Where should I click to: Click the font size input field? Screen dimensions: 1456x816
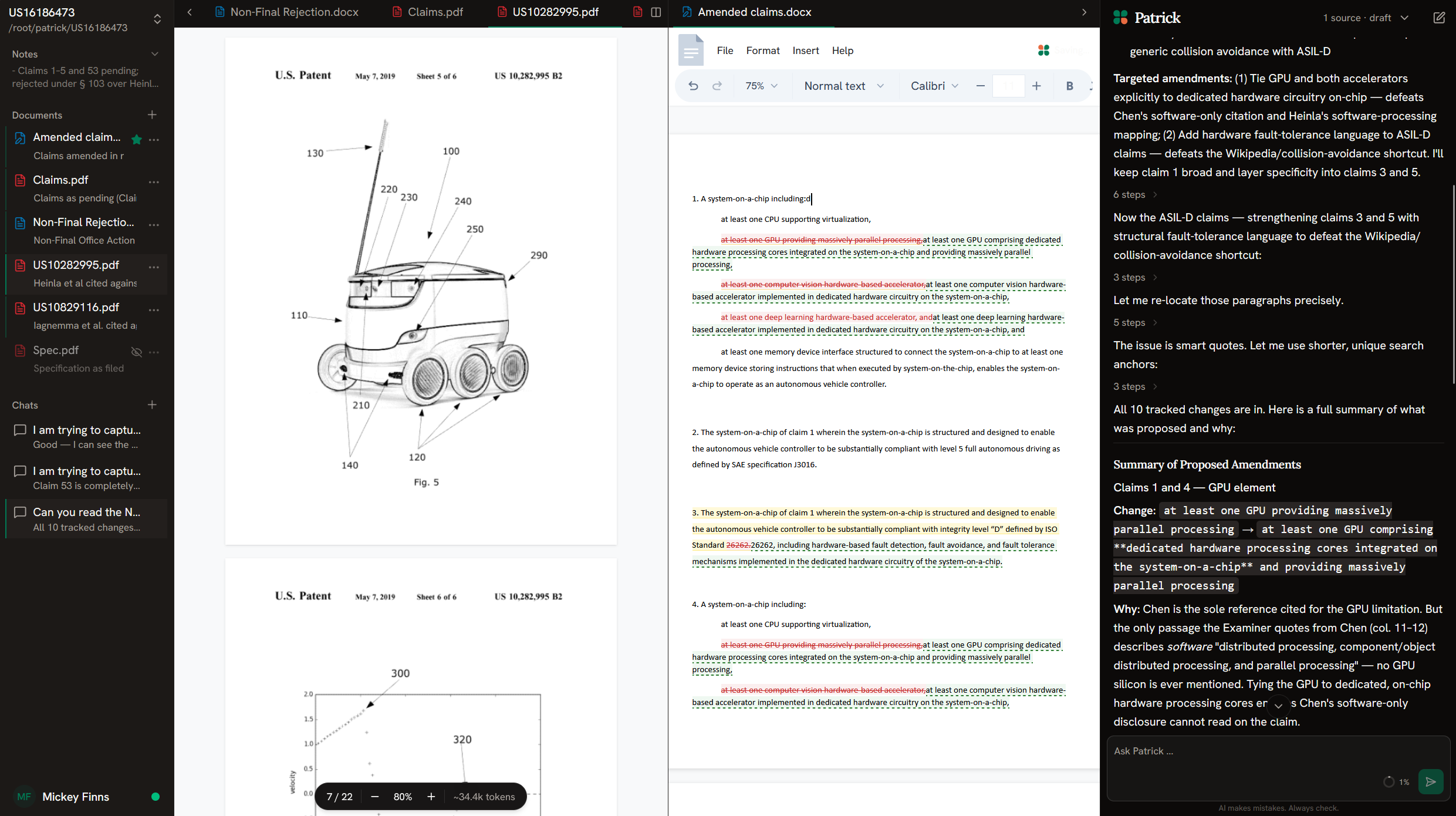tap(1008, 86)
